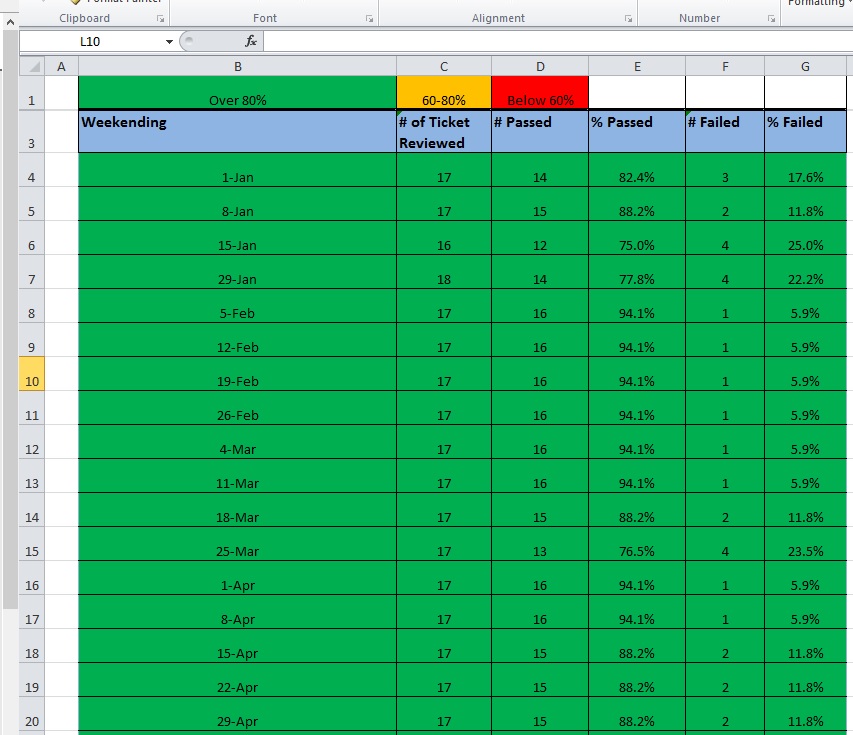
Task: Click passed count 12 in 15-Jan row
Action: point(540,238)
